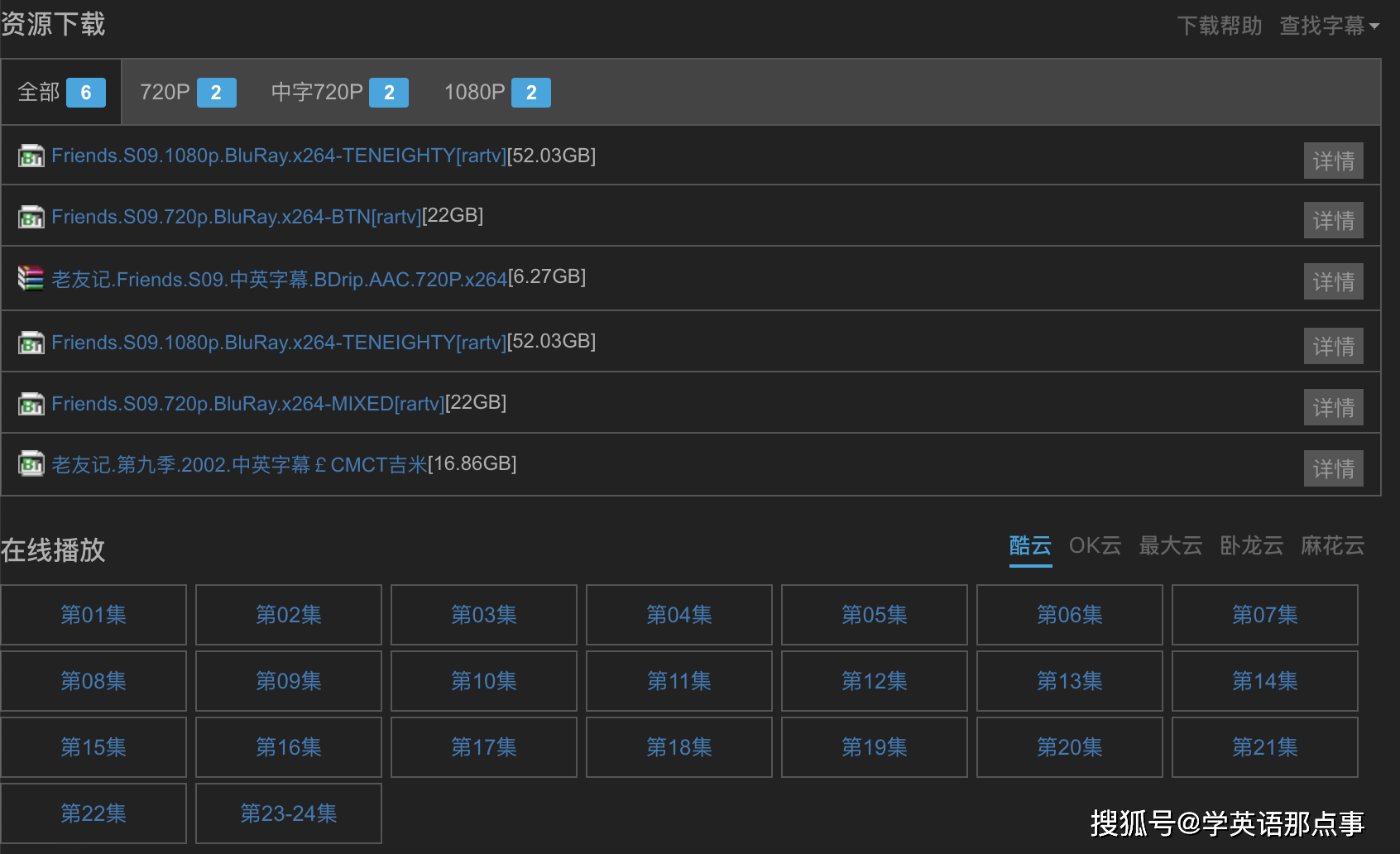Click the torrent icon beside 老友记.第九季 CMCT
Screen dimensions: 1400x854
pyautogui.click(x=31, y=464)
